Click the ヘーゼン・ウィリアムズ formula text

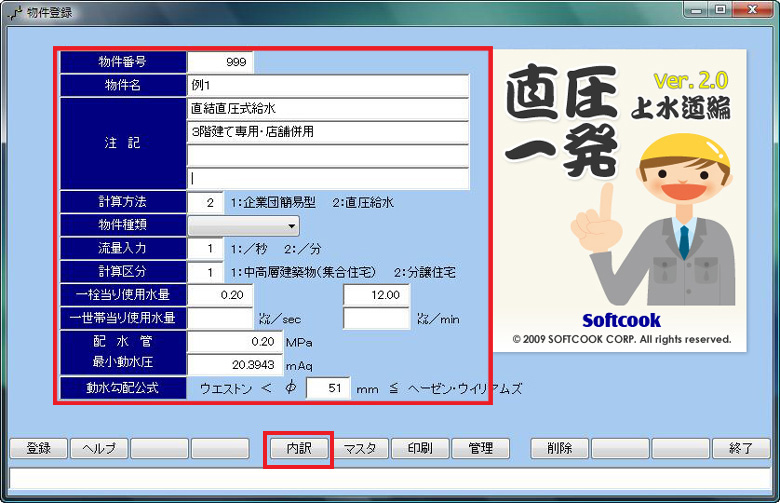(465, 389)
